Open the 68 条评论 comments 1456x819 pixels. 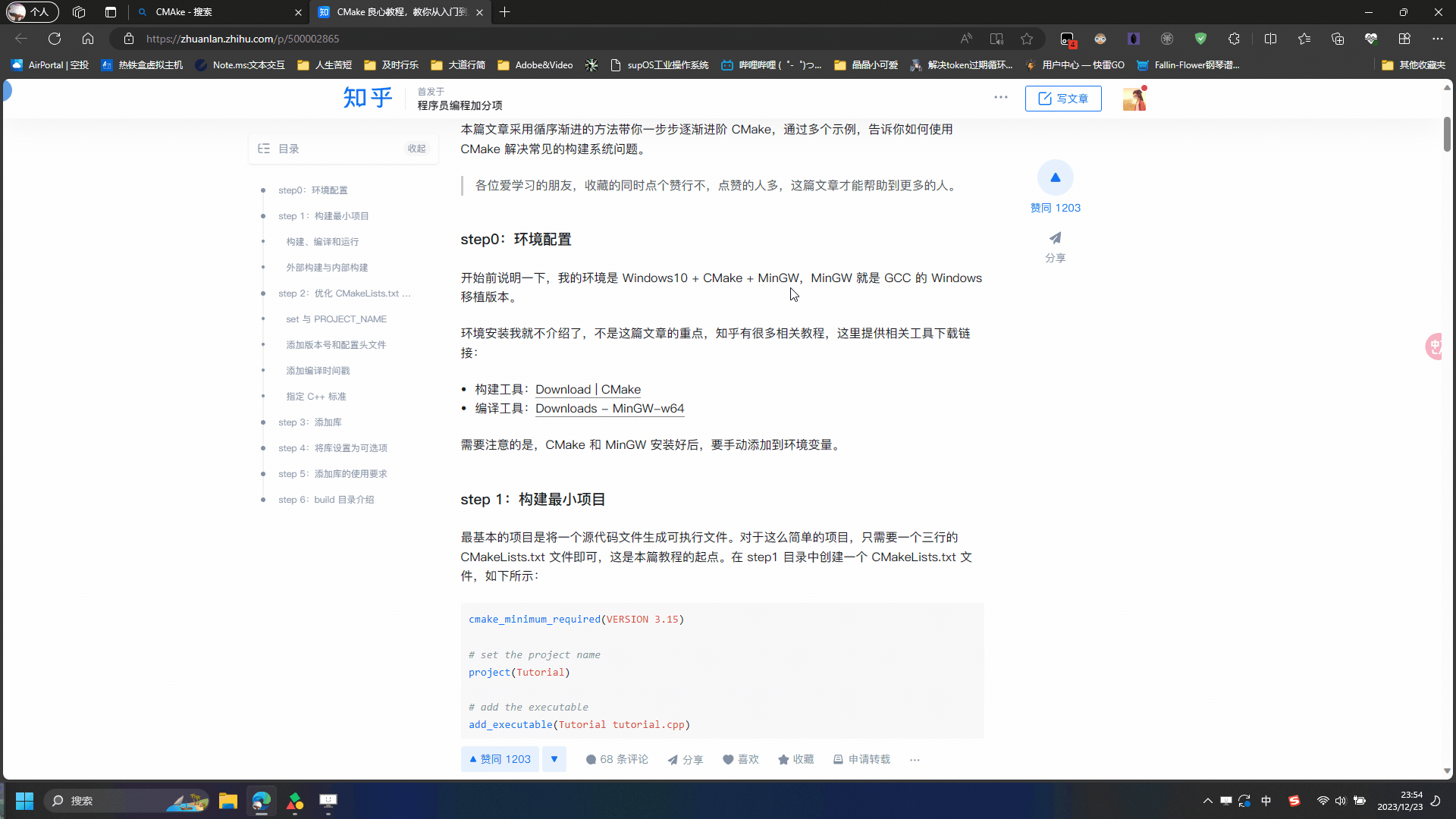point(617,759)
